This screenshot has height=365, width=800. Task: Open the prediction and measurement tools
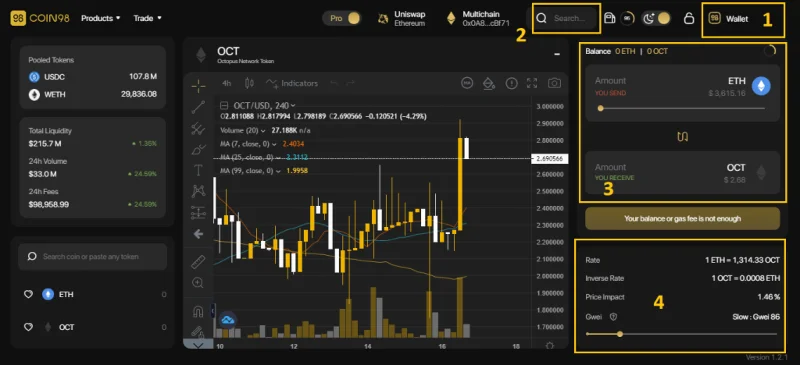[x=198, y=212]
